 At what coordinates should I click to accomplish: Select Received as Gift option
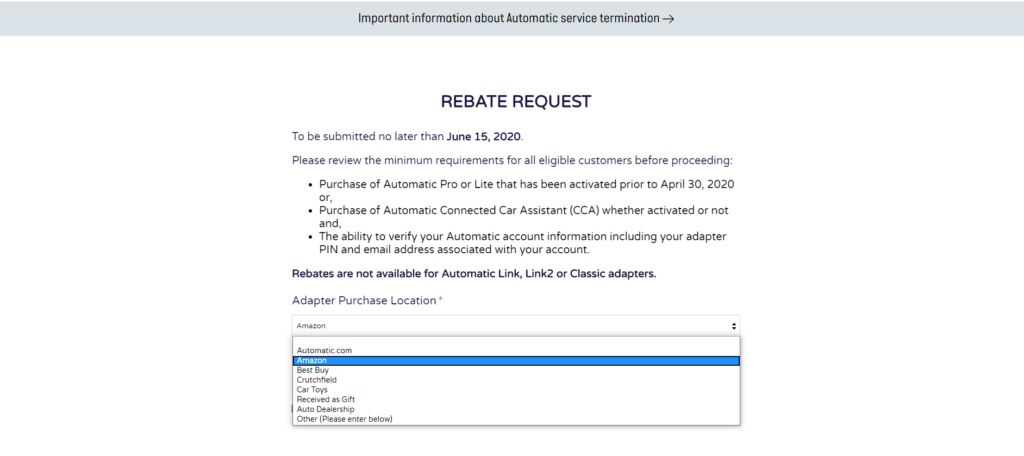click(516, 399)
